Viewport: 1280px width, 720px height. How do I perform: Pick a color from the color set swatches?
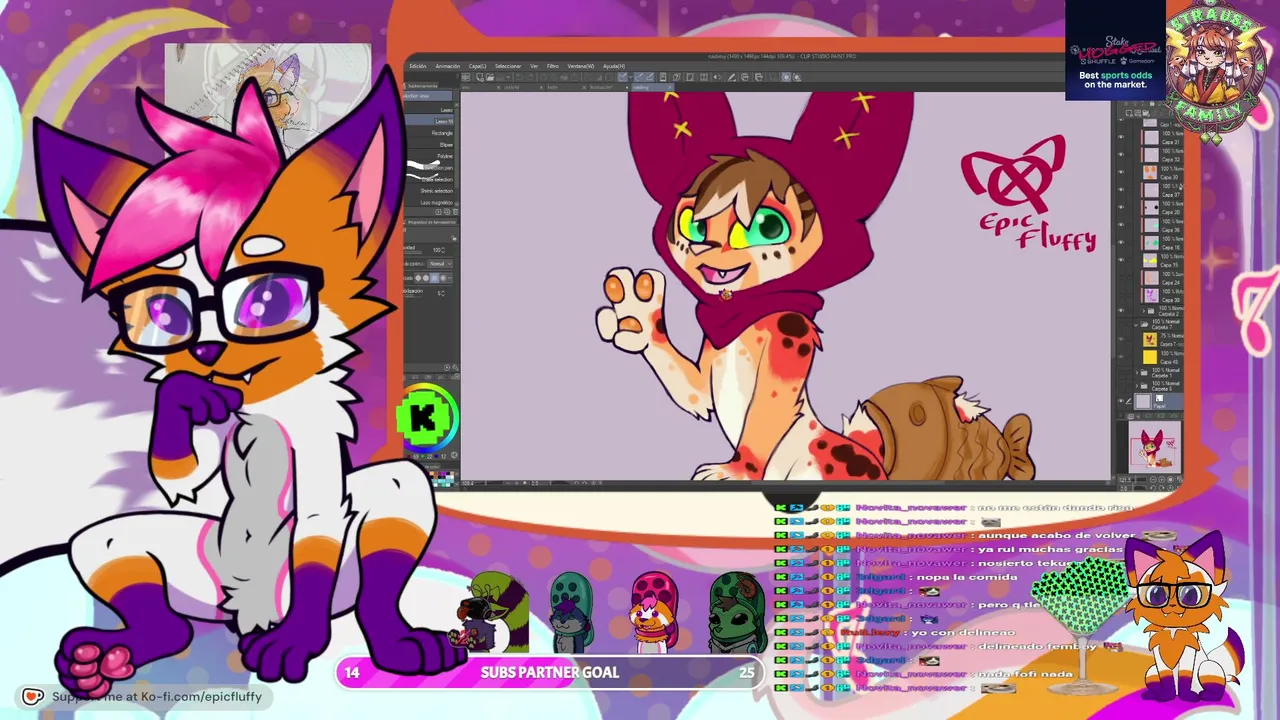pyautogui.click(x=442, y=478)
